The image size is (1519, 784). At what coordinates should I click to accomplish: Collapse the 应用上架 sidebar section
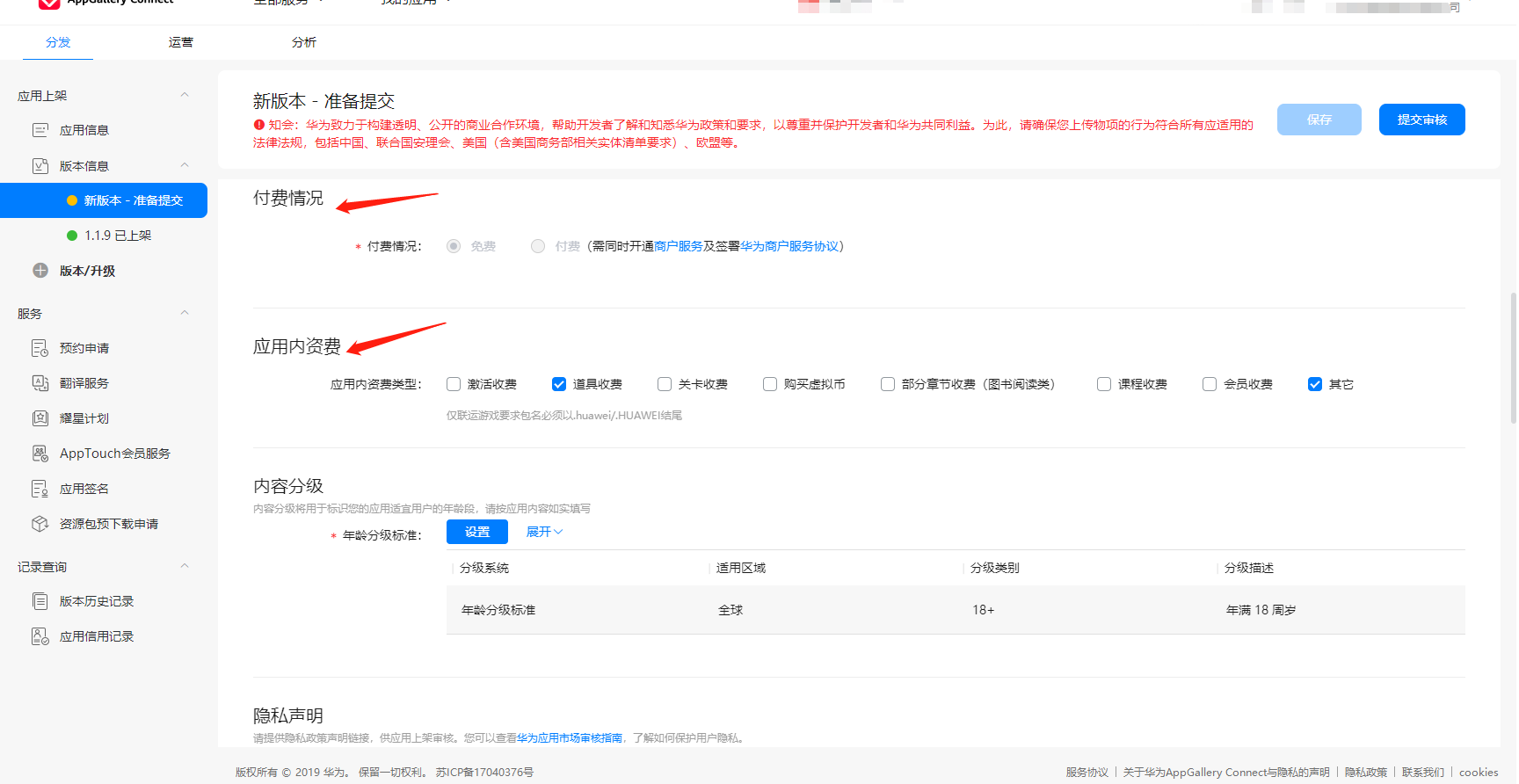click(185, 95)
